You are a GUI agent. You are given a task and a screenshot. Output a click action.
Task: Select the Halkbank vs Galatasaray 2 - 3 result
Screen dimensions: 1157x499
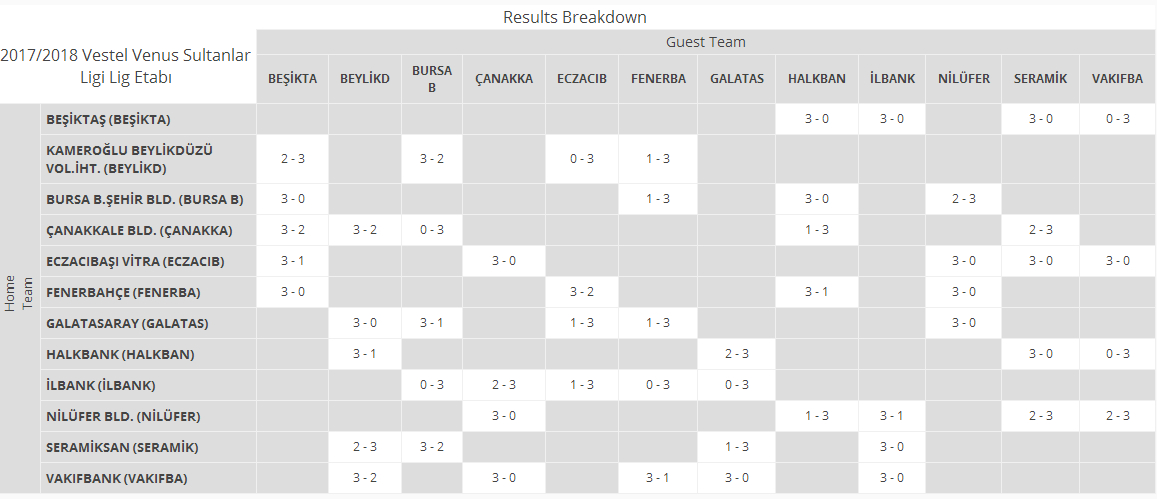tap(736, 354)
